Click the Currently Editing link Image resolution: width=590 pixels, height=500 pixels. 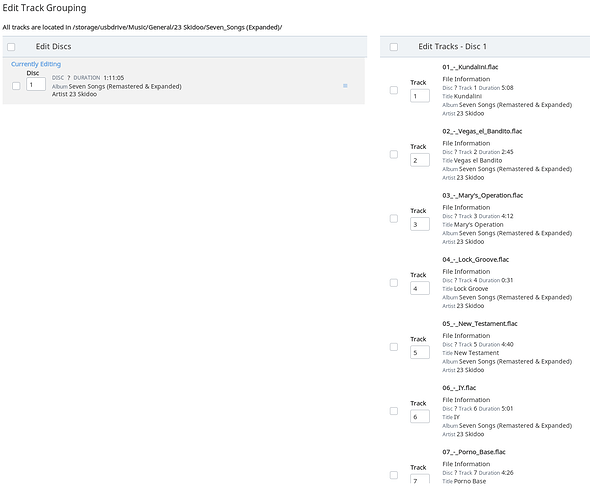(36, 64)
